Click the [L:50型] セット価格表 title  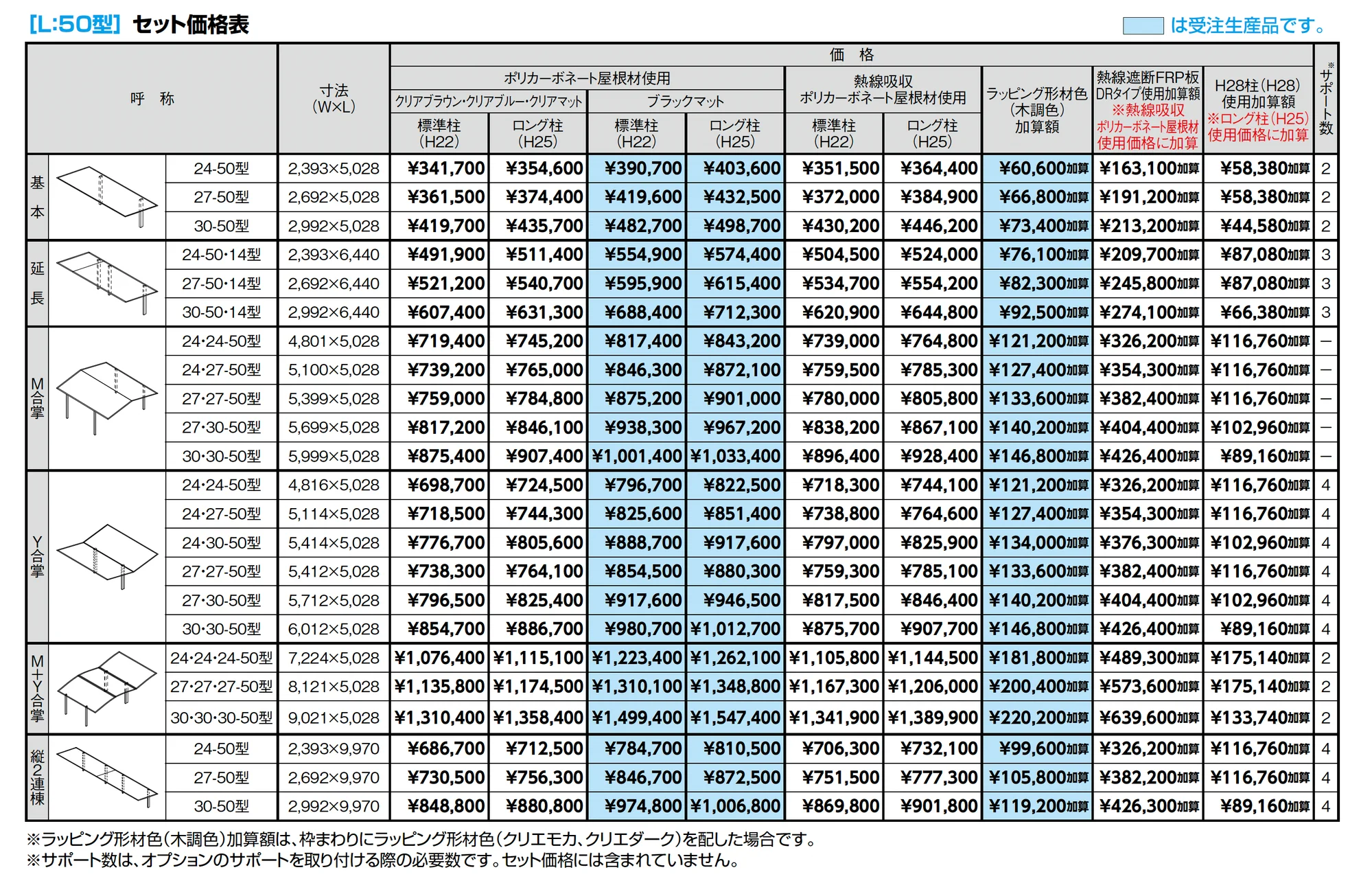tap(139, 25)
